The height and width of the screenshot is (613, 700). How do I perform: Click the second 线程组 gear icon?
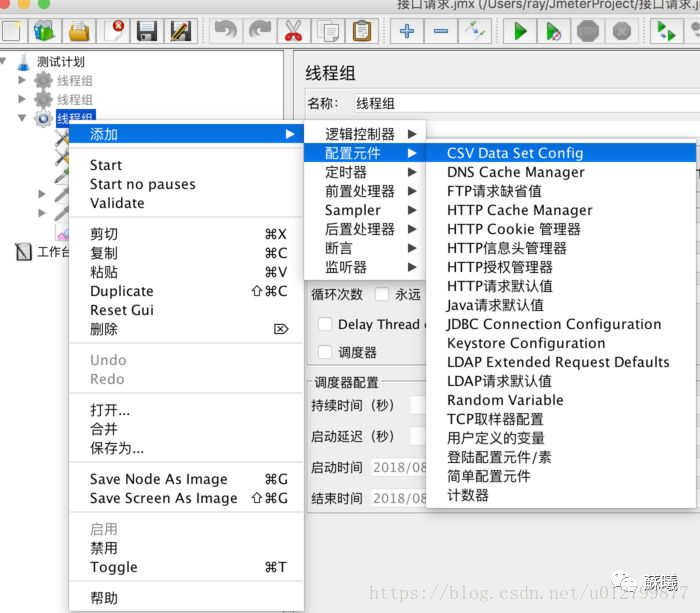43,99
